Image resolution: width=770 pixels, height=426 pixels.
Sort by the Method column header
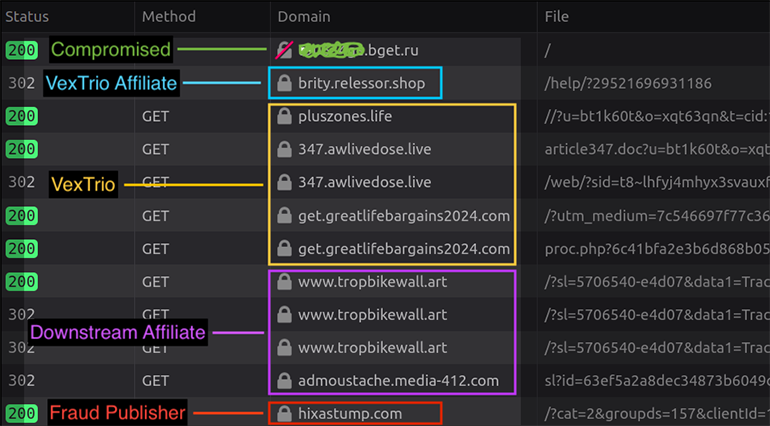click(169, 17)
